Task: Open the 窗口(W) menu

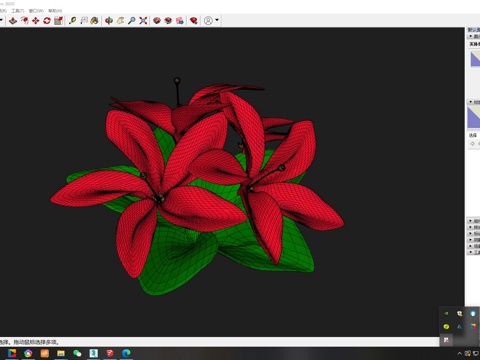Action: click(36, 11)
